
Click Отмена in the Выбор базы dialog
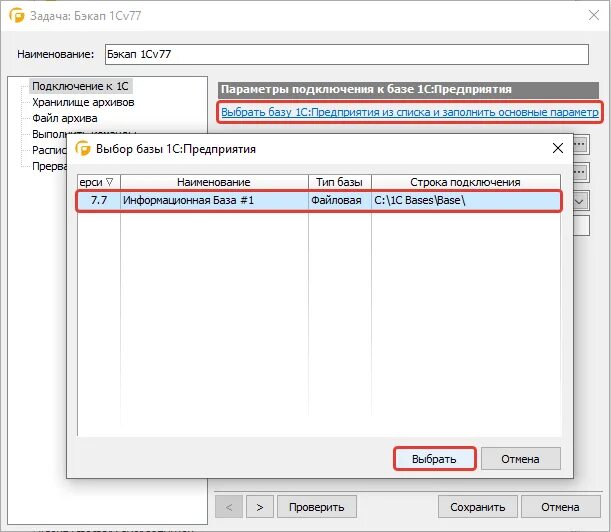521,459
